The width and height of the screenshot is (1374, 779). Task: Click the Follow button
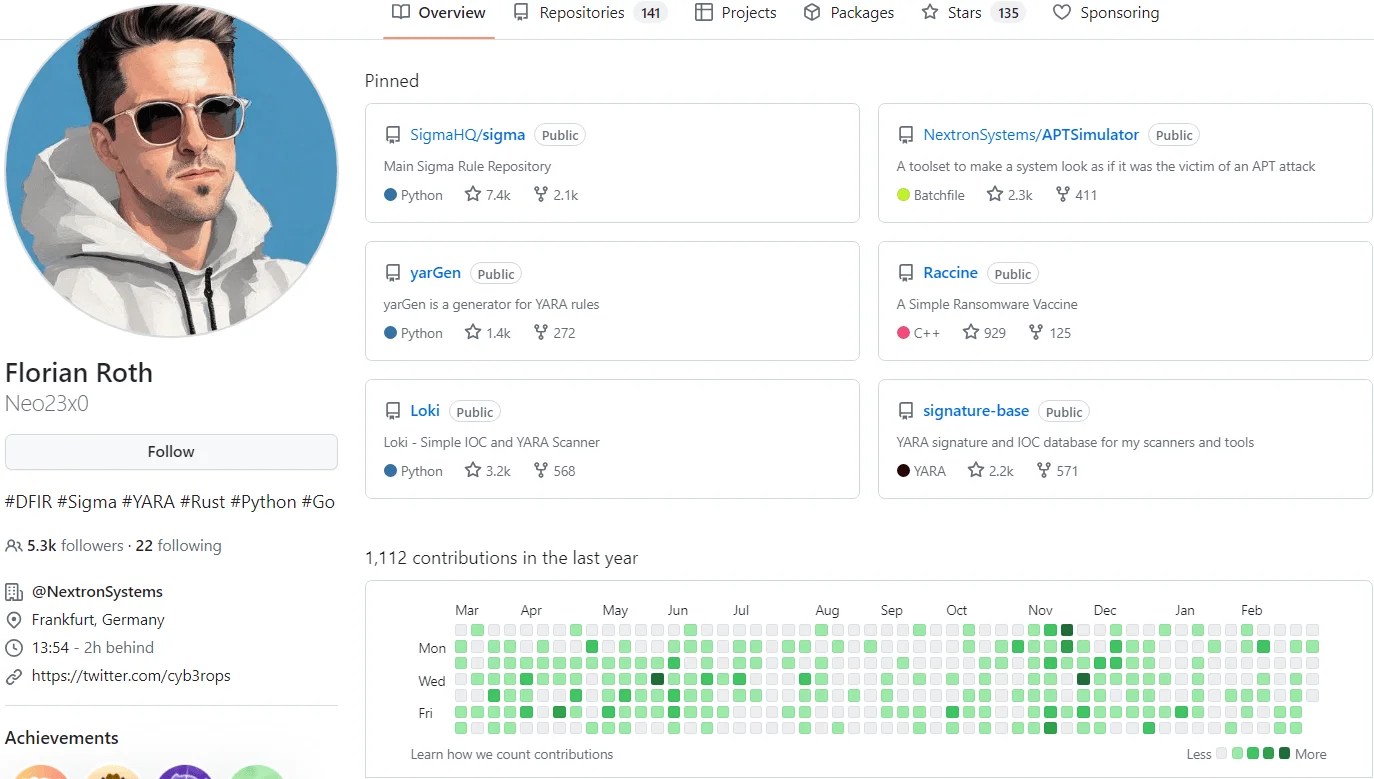pos(171,452)
